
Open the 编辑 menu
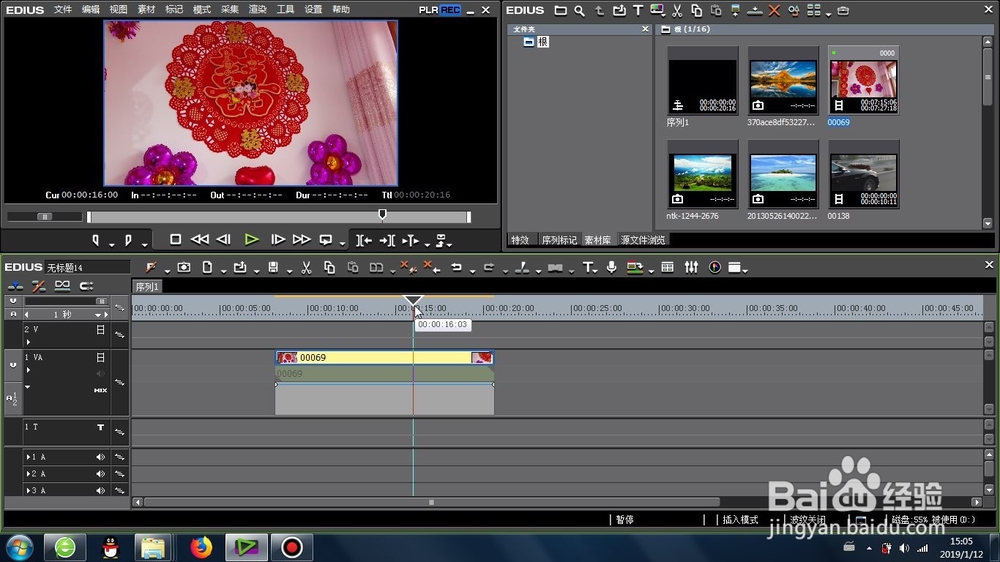point(91,10)
